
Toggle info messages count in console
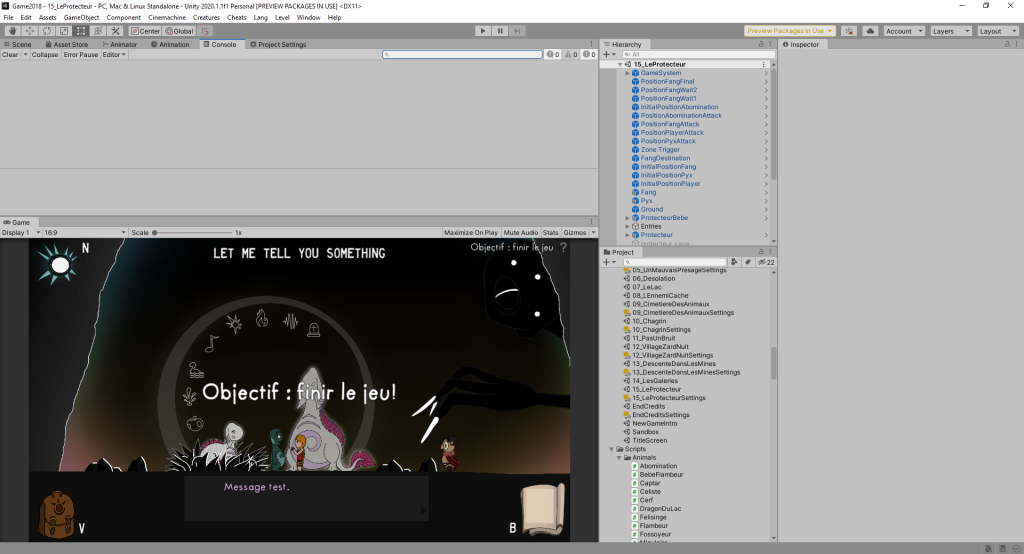pyautogui.click(x=553, y=55)
